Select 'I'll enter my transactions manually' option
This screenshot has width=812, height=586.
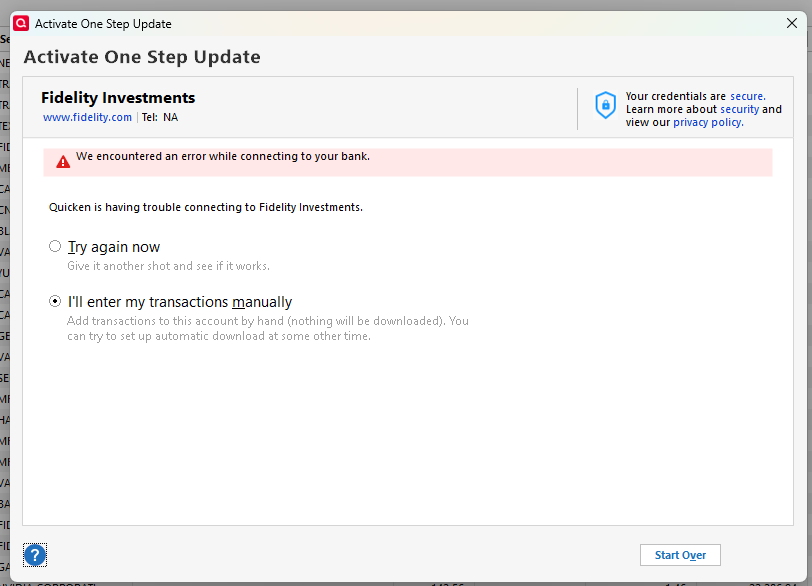click(55, 301)
